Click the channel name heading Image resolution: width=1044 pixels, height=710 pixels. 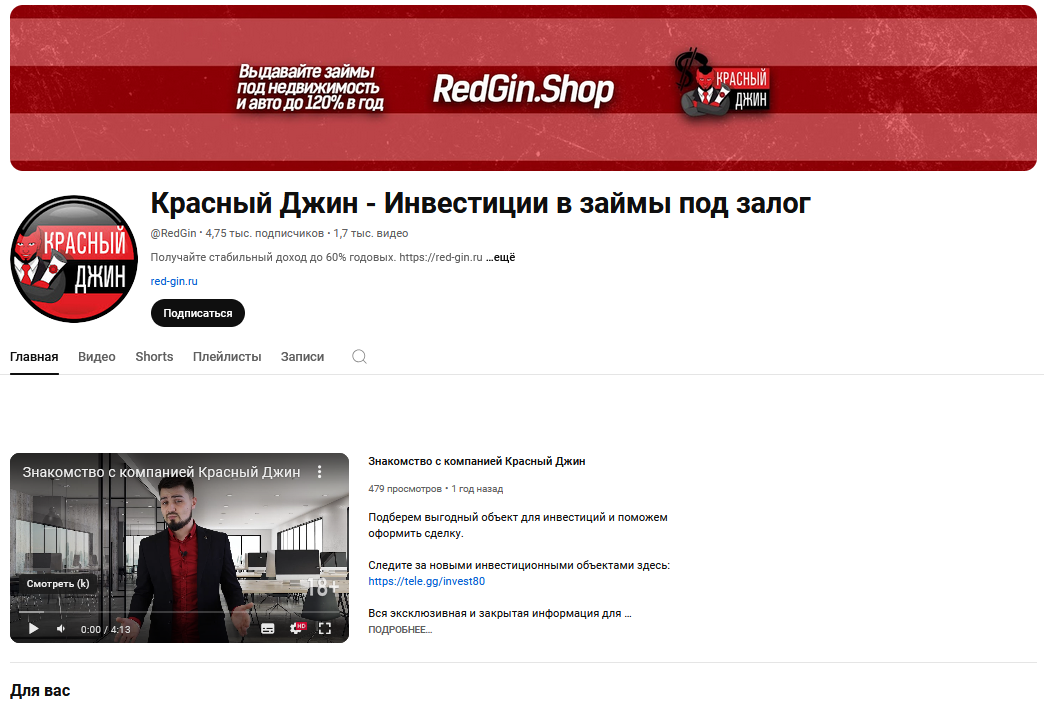pos(480,203)
